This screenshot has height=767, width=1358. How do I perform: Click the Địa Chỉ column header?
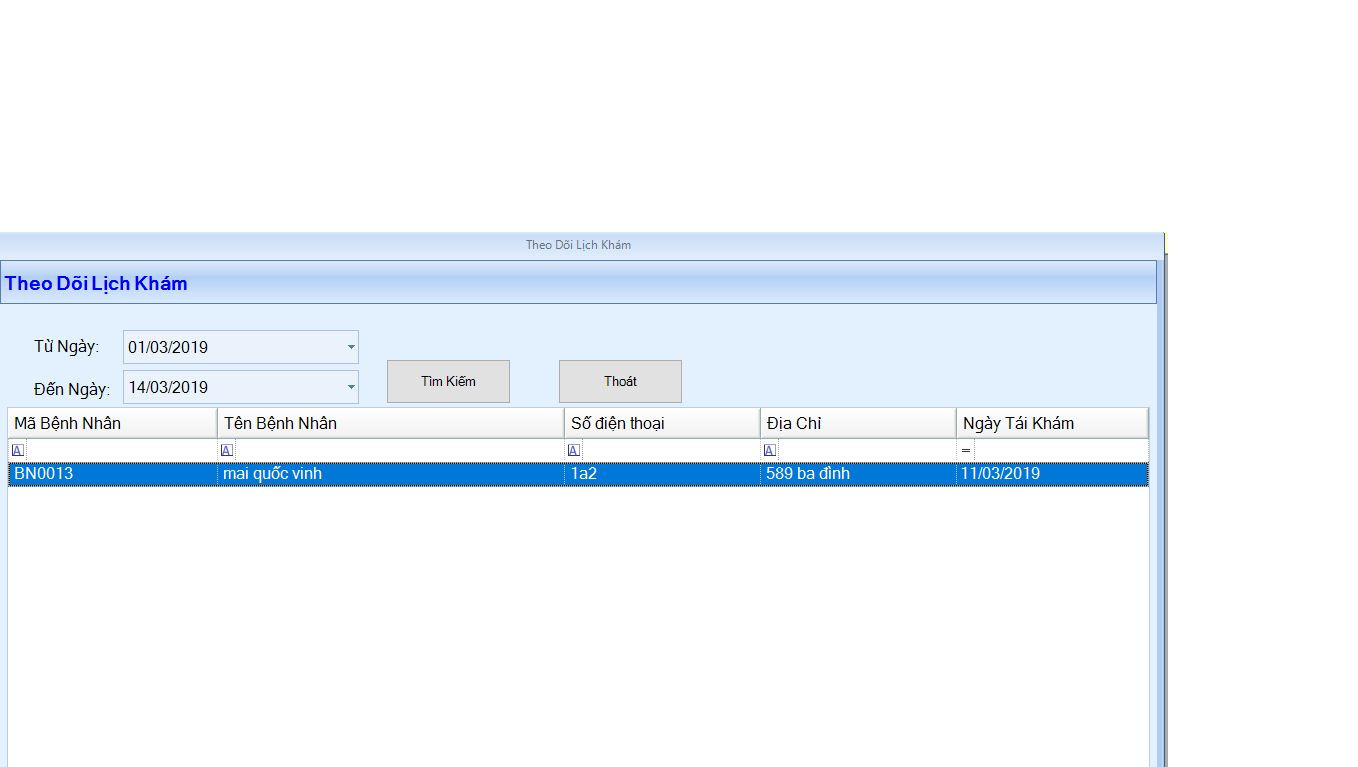coord(857,424)
